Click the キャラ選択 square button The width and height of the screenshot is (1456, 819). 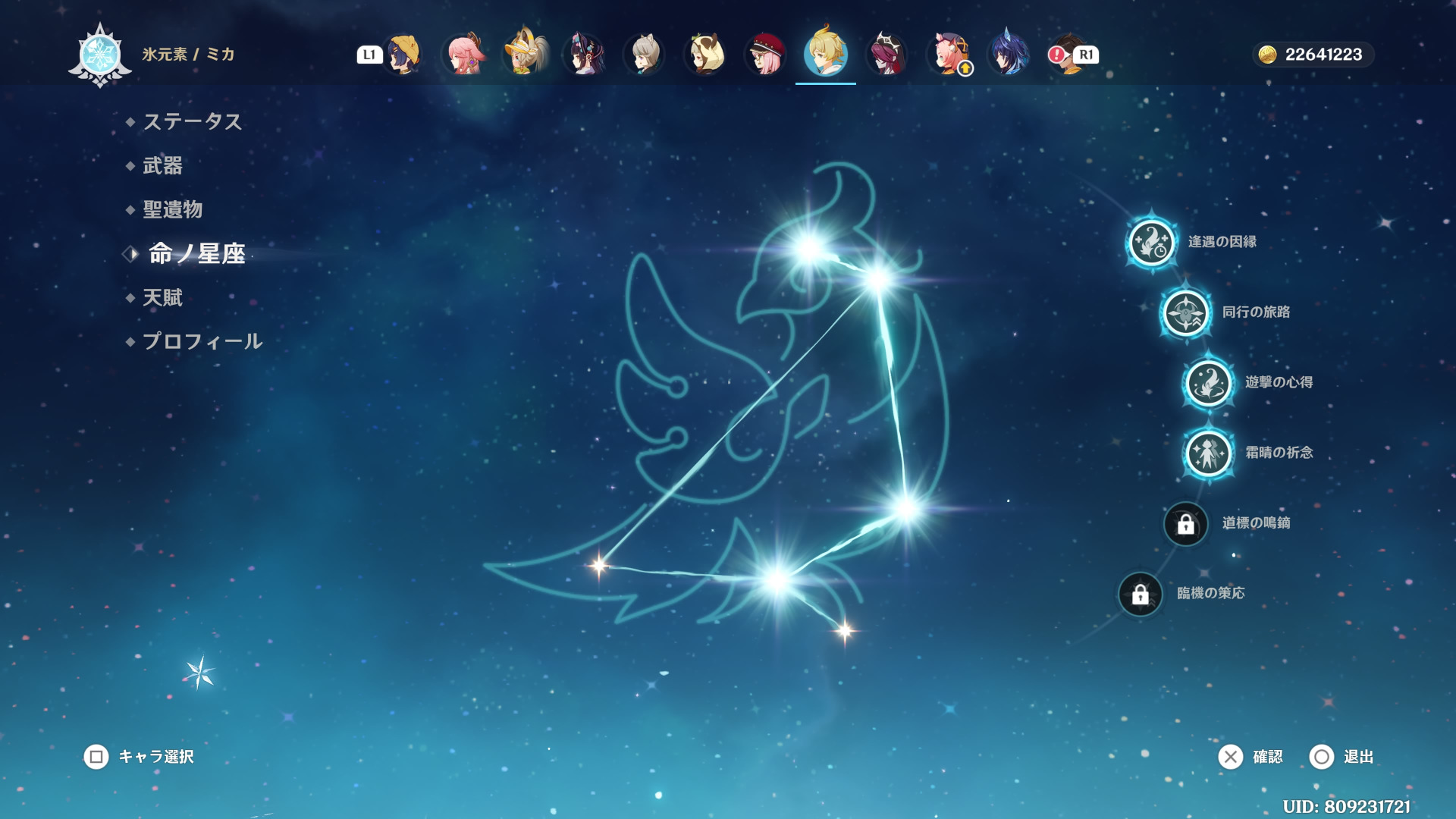96,757
